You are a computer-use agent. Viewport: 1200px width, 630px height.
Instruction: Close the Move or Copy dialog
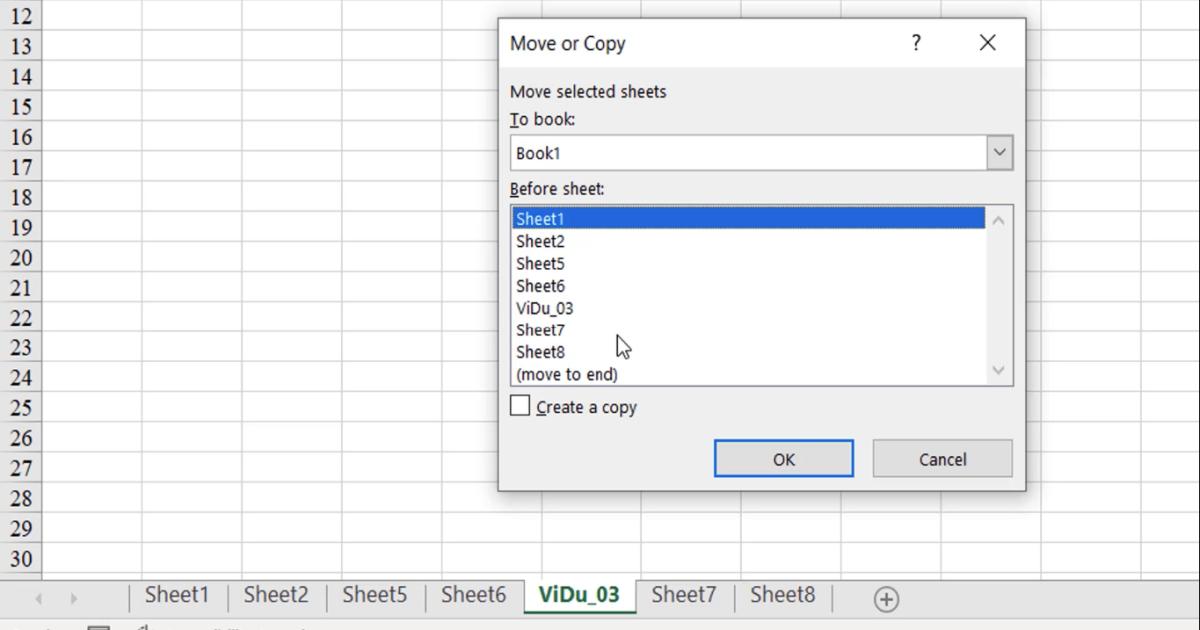tap(986, 43)
